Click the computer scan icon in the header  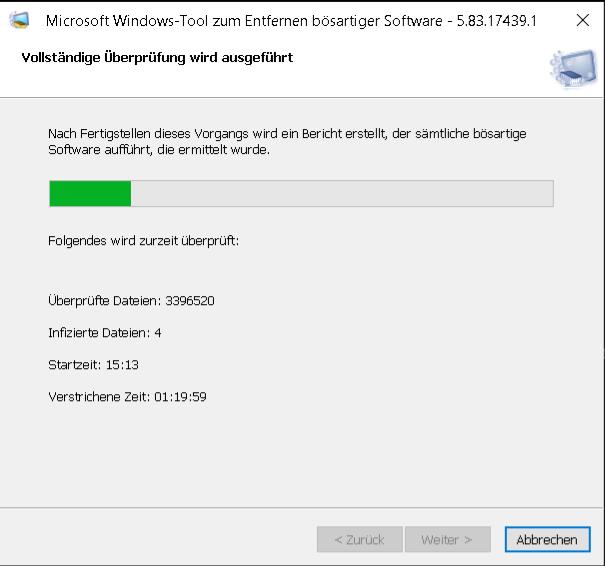[573, 69]
